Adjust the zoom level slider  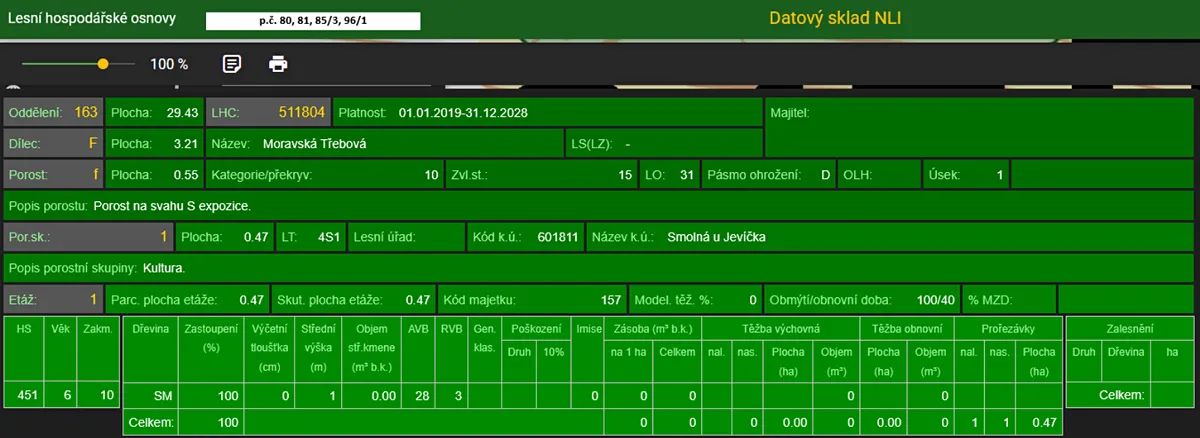point(78,63)
